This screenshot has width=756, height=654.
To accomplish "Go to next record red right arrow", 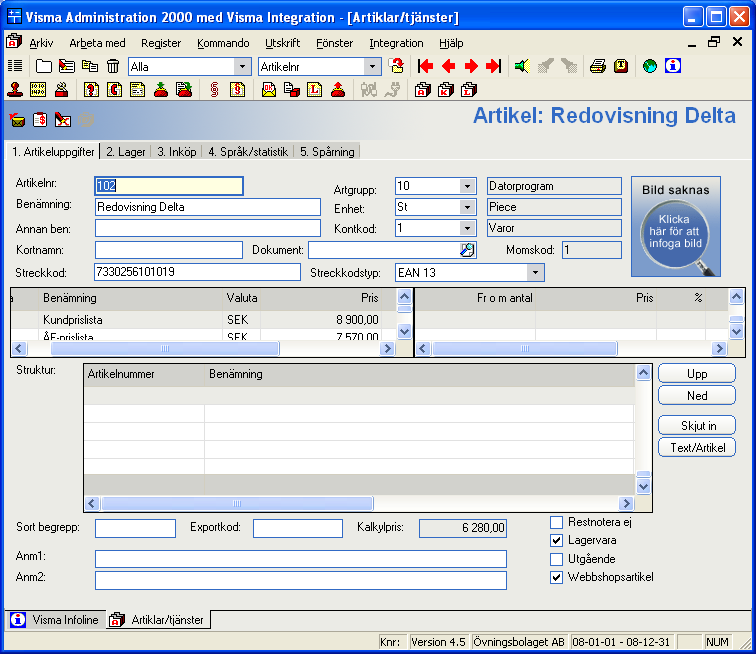I will point(471,66).
